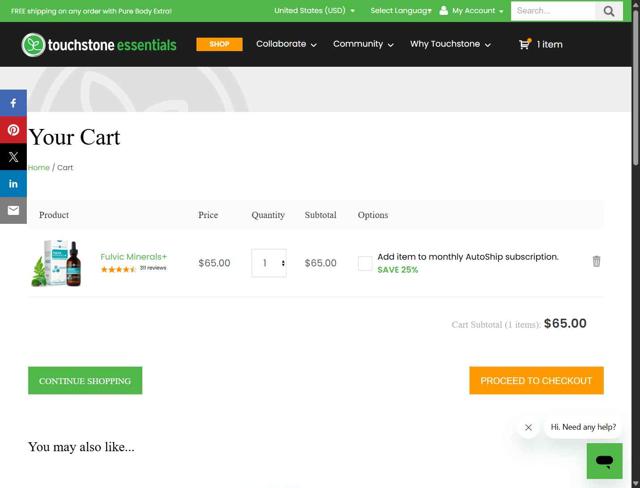This screenshot has height=488, width=640.
Task: Click the Touchstone Essentials logo
Action: coord(99,44)
